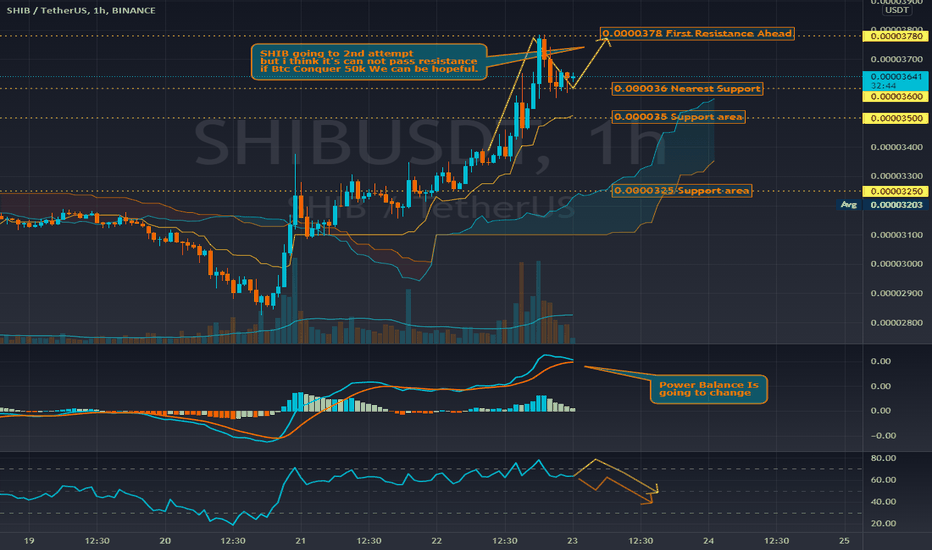Screen dimensions: 932x550
Task: Click the 60.00 value on RSI axis
Action: point(883,480)
